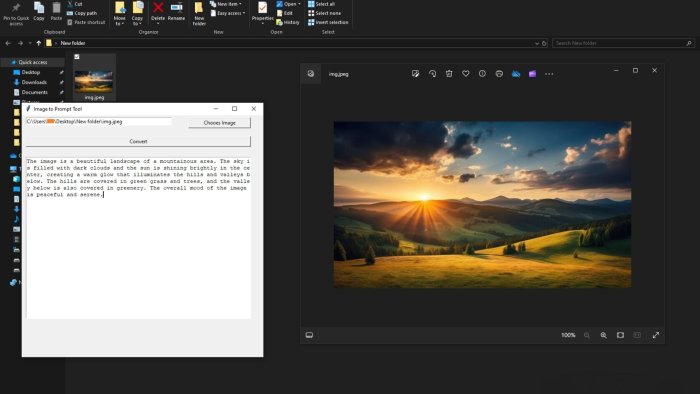
Task: Go up one folder level
Action: pos(39,43)
